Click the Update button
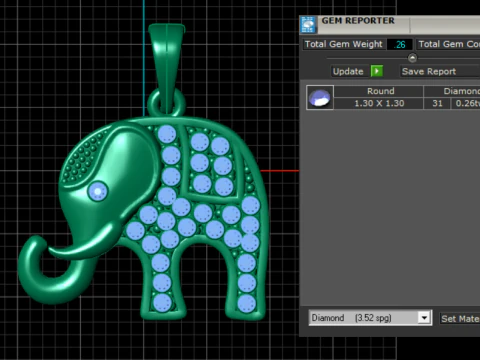 click(x=348, y=71)
